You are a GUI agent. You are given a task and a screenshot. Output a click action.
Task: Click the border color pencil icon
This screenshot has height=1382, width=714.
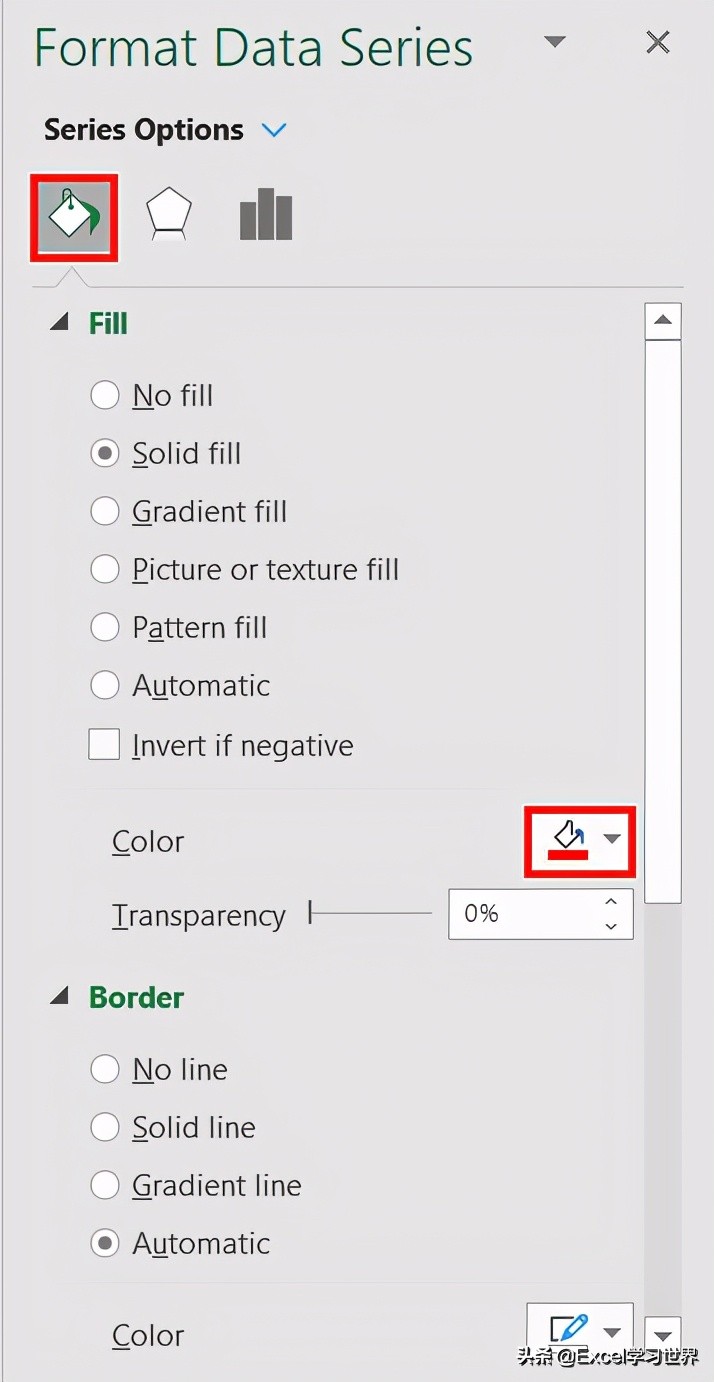pos(569,1329)
